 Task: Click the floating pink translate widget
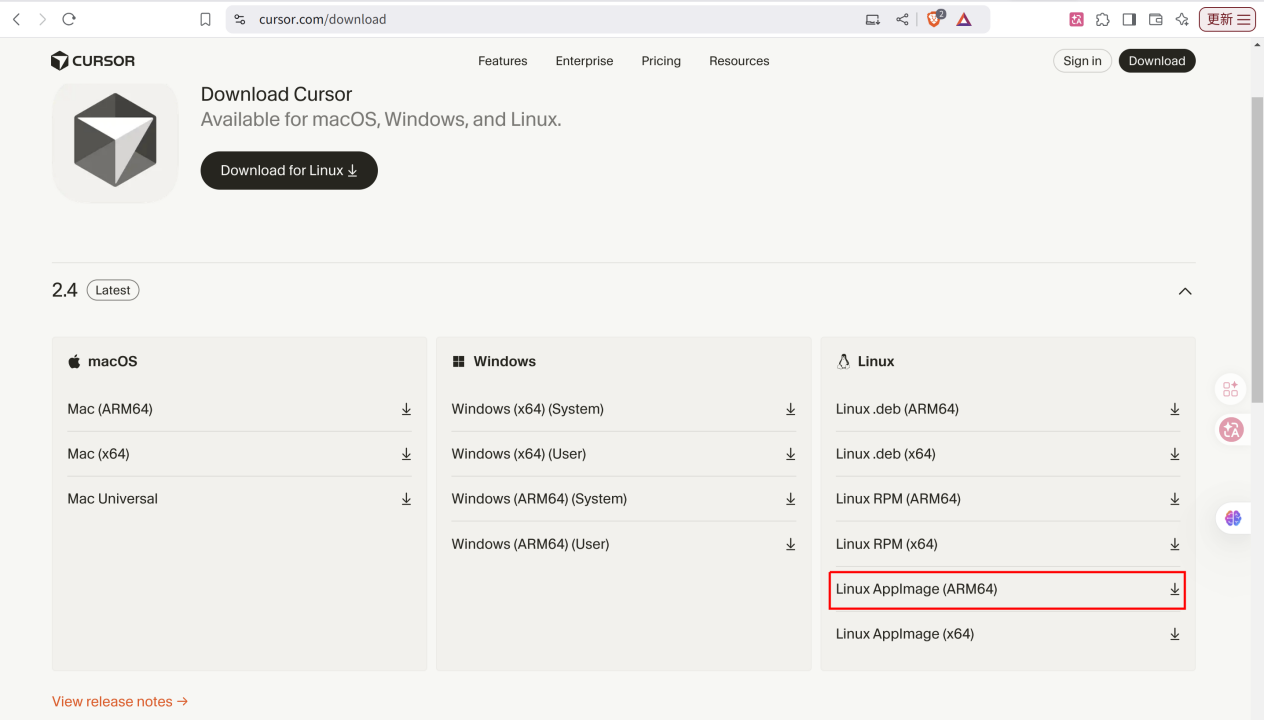pos(1231,430)
